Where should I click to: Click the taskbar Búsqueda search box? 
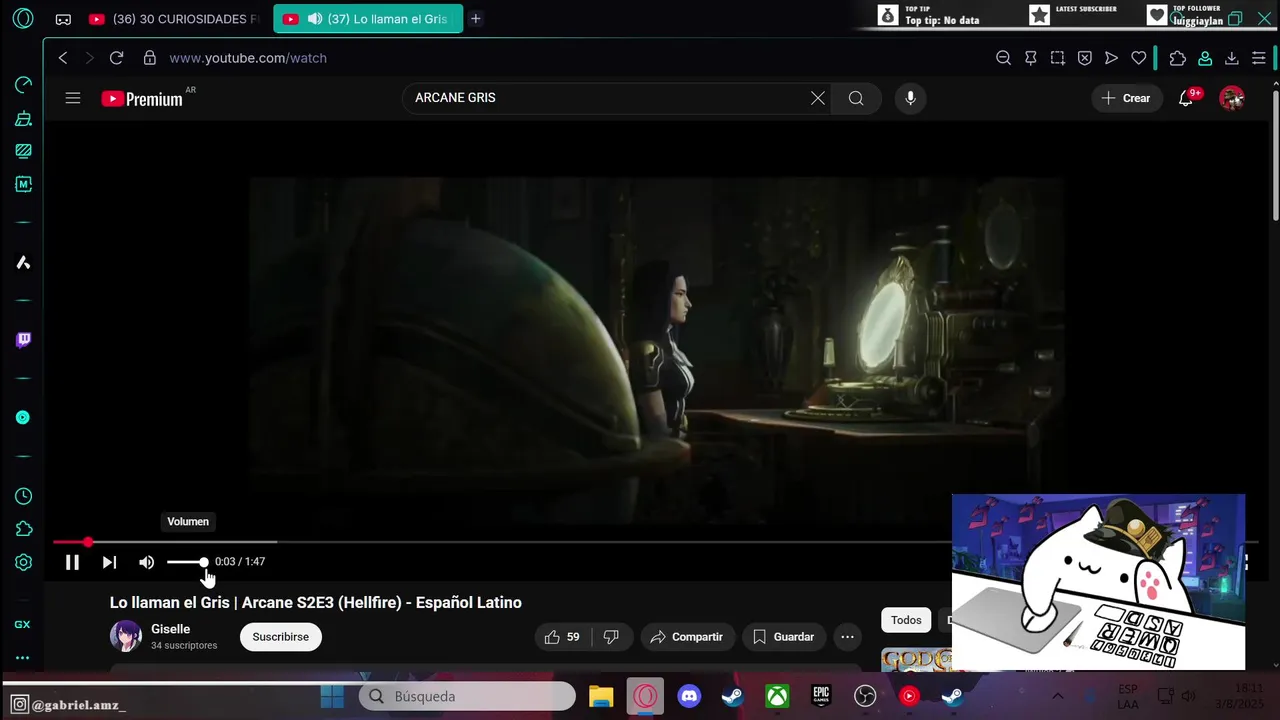(x=467, y=696)
